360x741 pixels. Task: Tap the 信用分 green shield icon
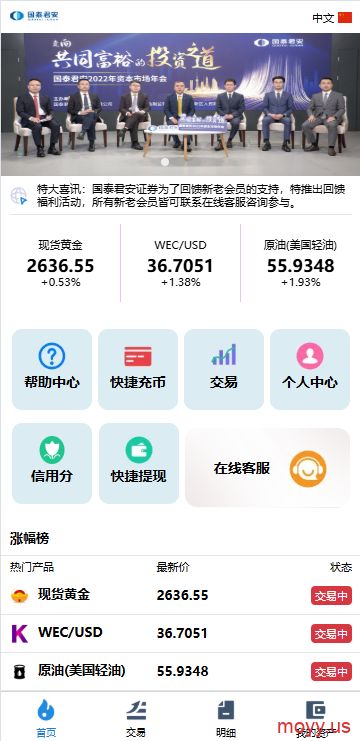(x=51, y=450)
